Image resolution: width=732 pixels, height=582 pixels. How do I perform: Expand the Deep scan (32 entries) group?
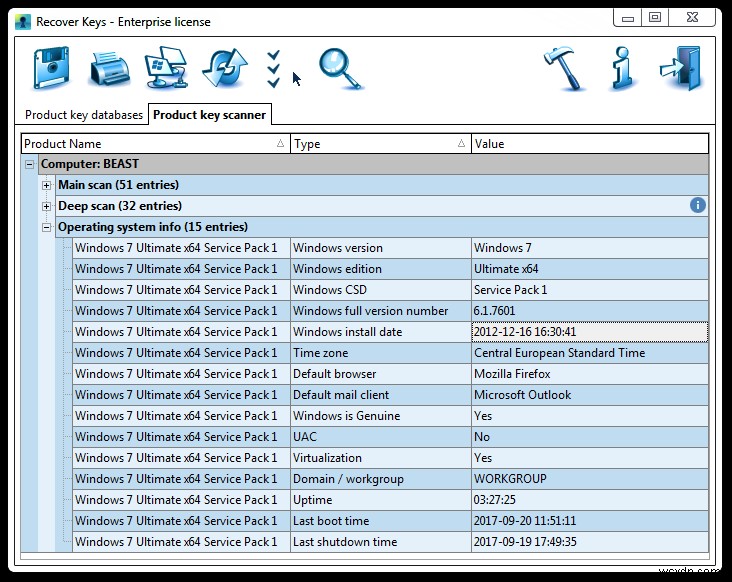coord(46,206)
